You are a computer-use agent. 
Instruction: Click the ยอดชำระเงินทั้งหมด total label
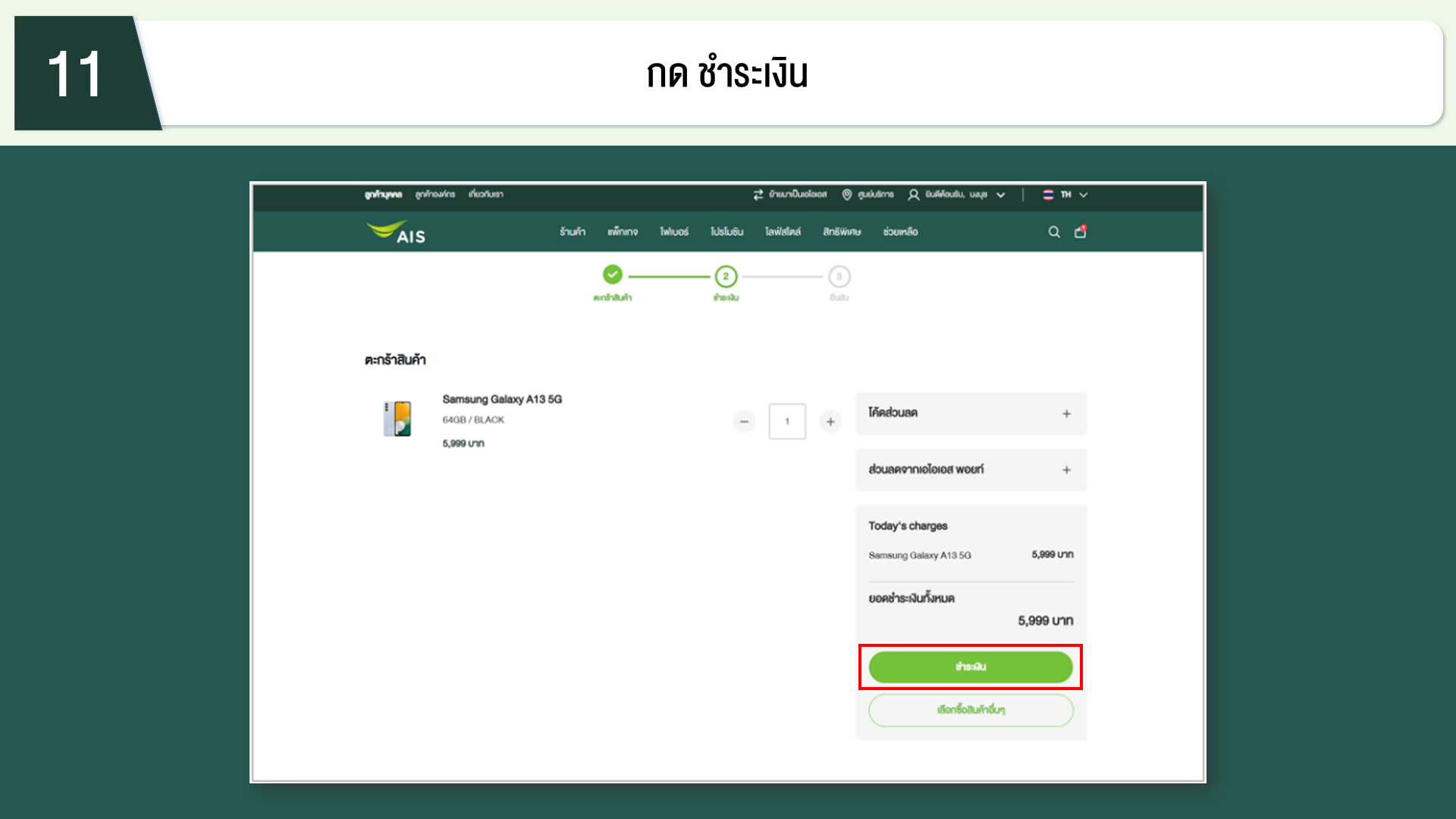tap(912, 598)
